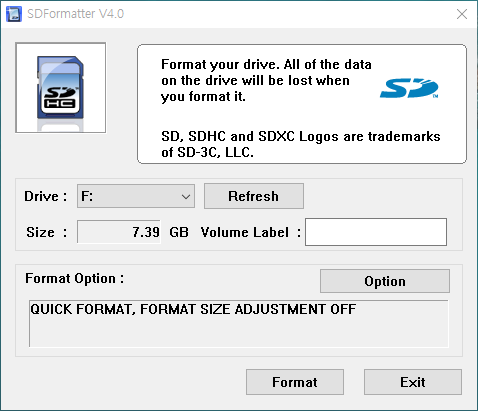Quit using the Exit button
Screen dimensions: 478x411
pyautogui.click(x=413, y=382)
